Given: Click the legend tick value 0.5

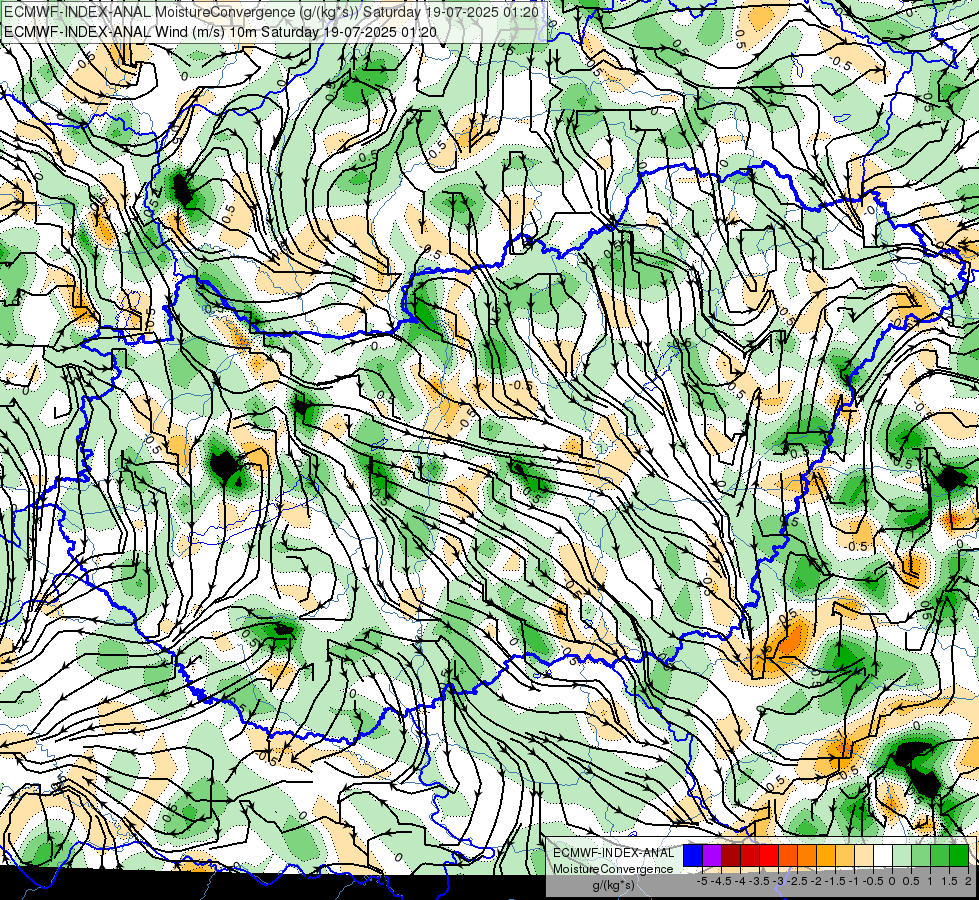Looking at the screenshot, I should coord(912,881).
